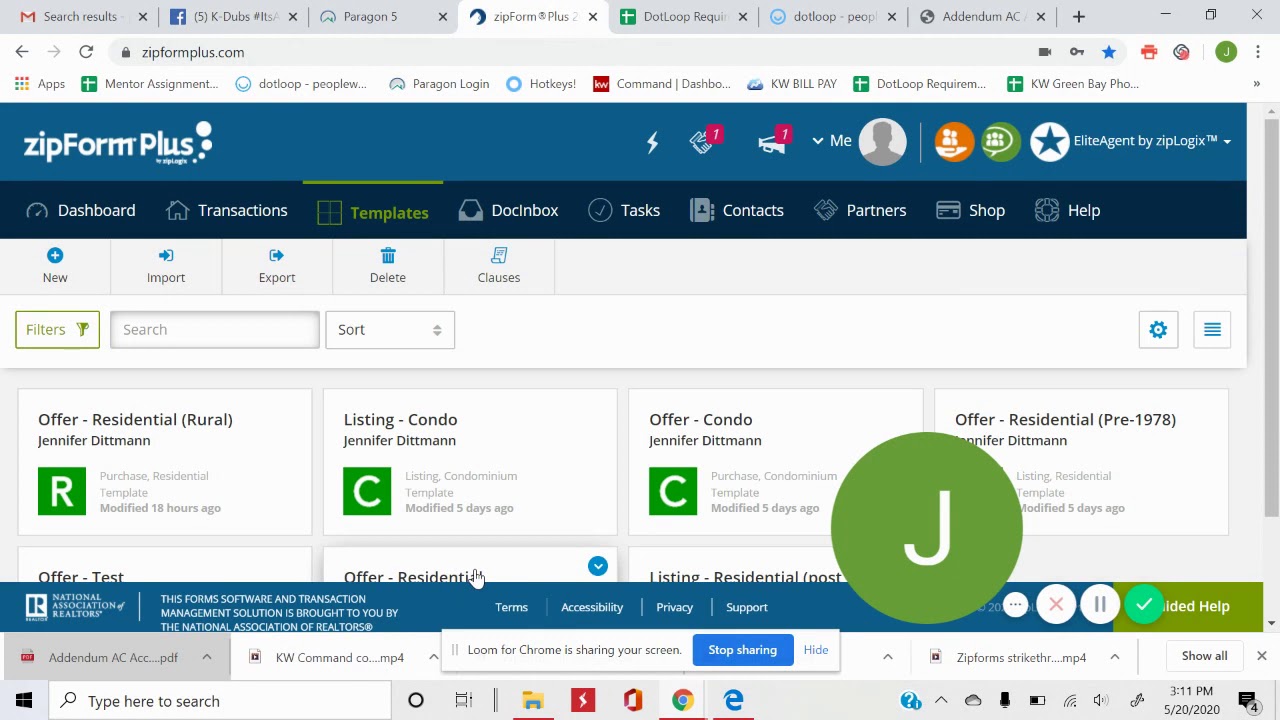Open the blue gear settings icon

pos(1158,330)
